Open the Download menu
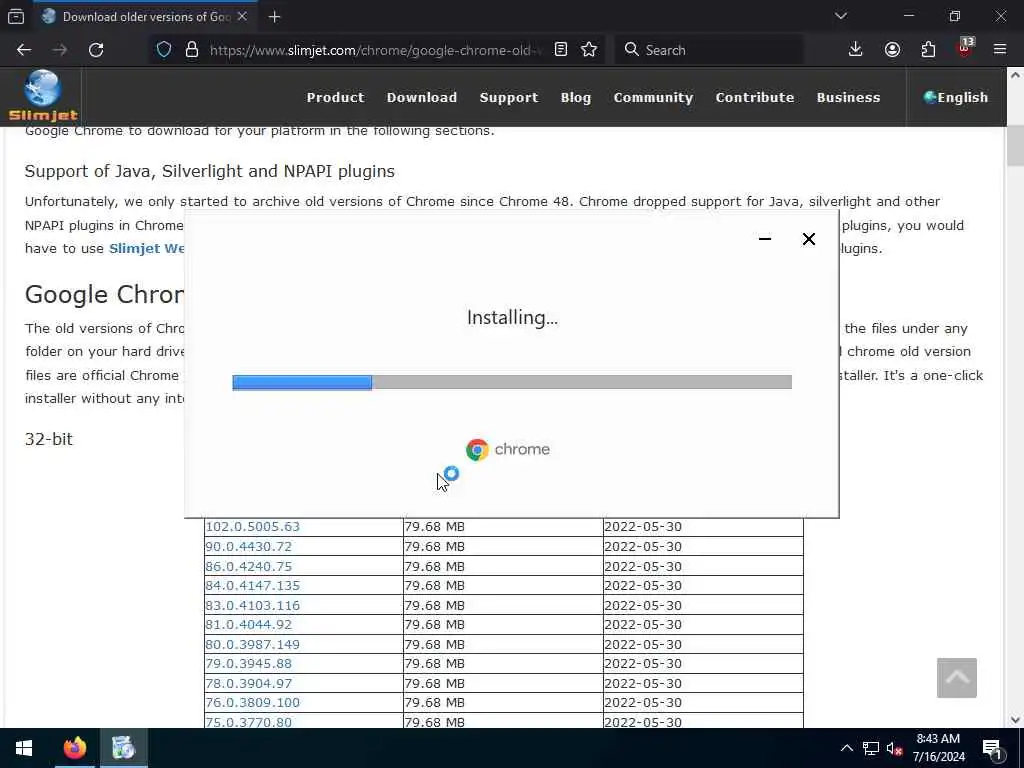Screen dimensions: 1024x768 pos(422,97)
